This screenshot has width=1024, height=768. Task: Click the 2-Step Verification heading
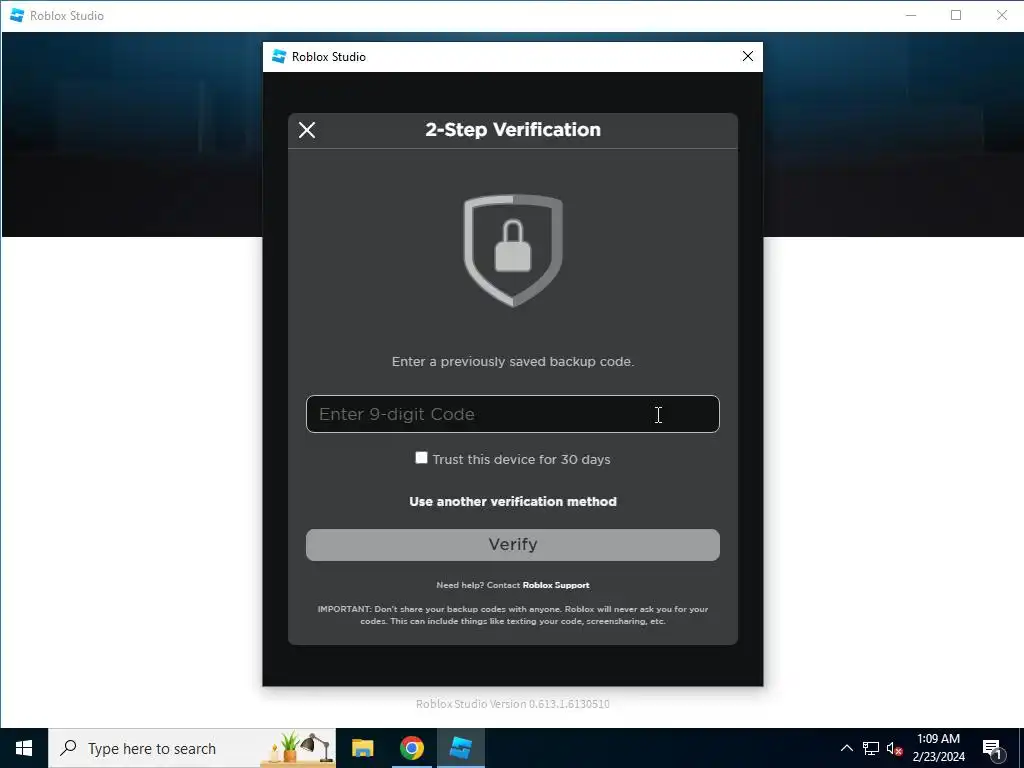(x=513, y=129)
